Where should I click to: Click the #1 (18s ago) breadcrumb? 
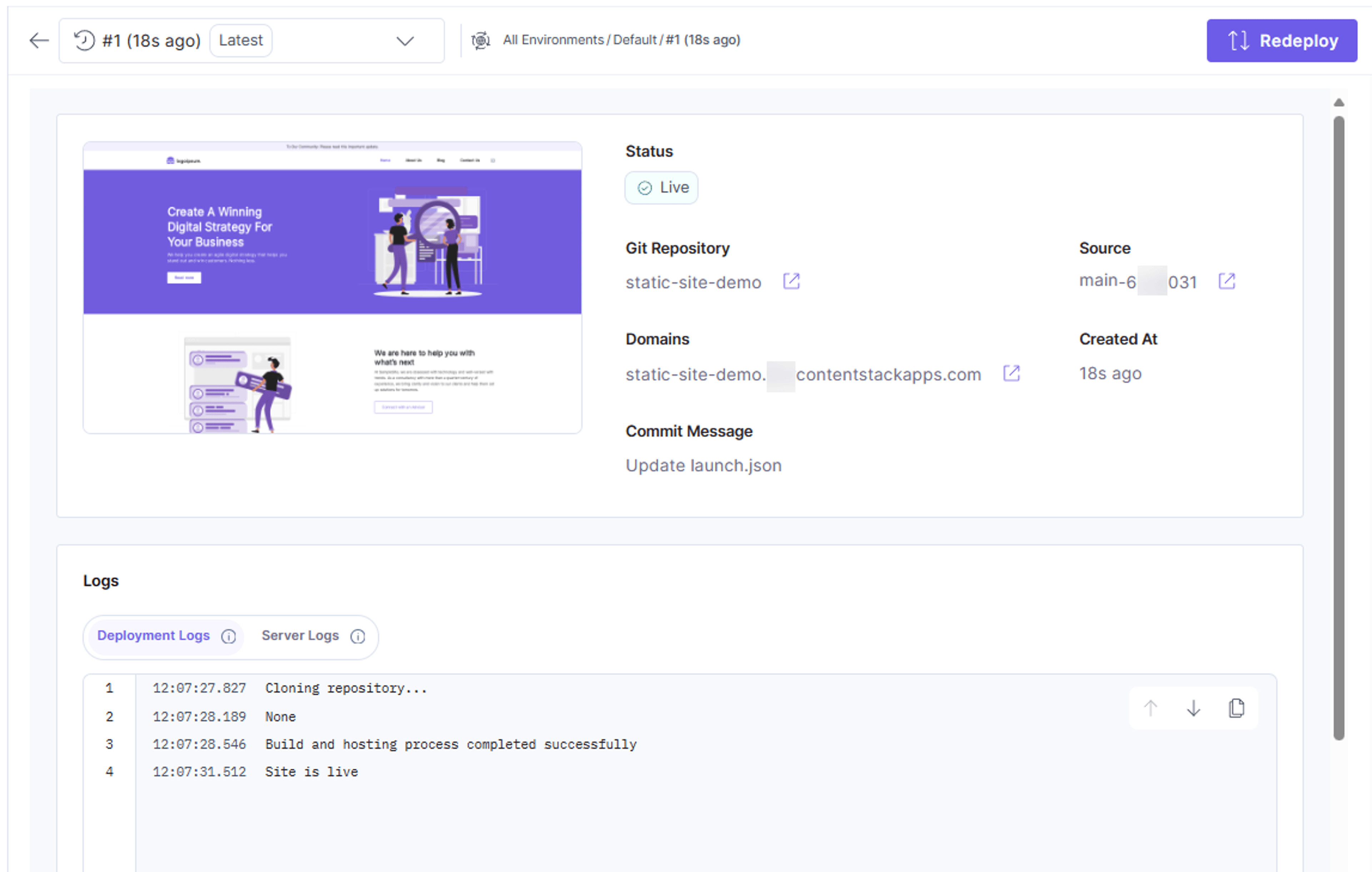click(x=703, y=40)
